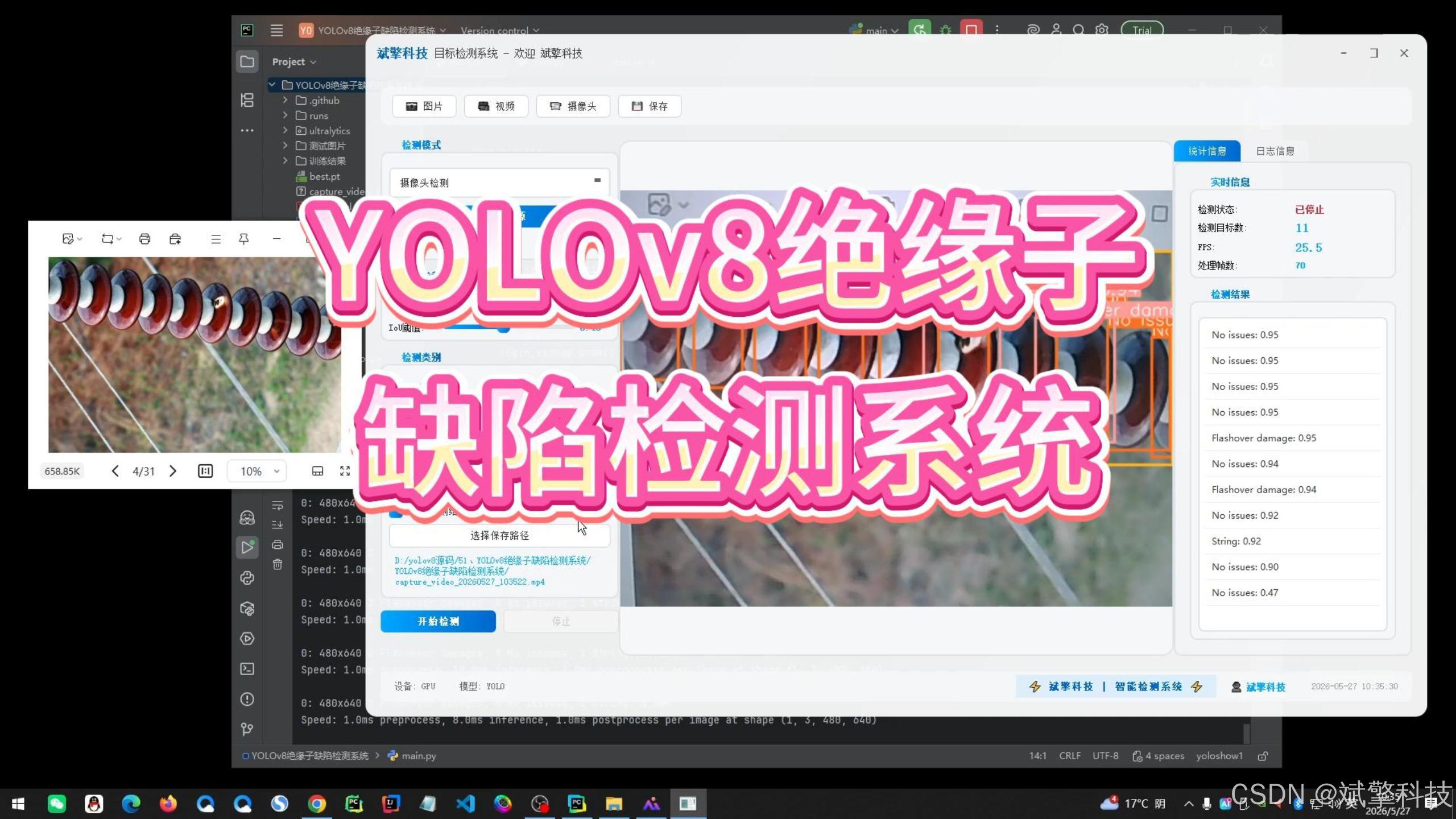Open the Project view dropdown
This screenshot has width=1456, height=819.
click(x=294, y=61)
